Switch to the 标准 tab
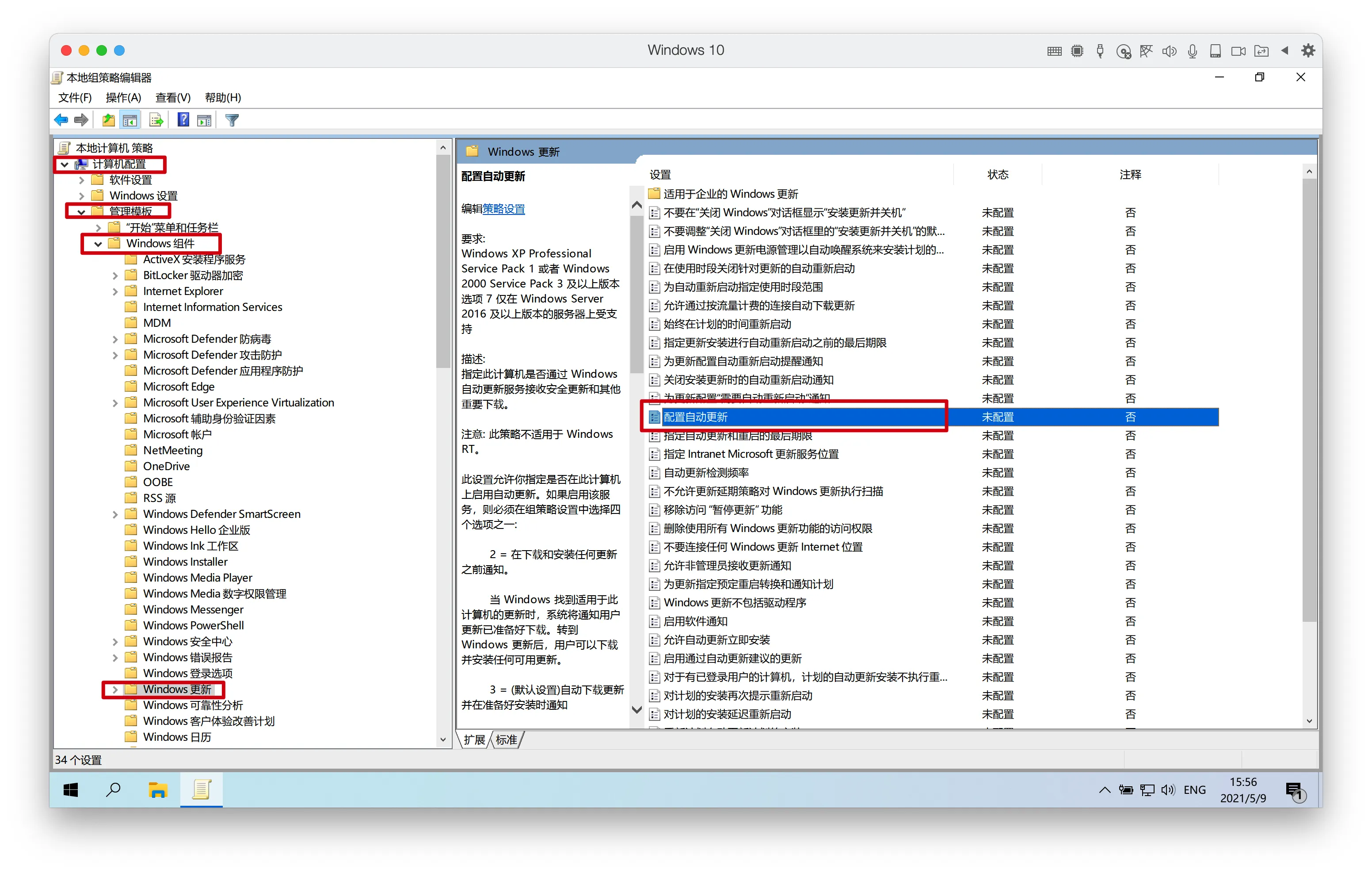 pos(507,739)
